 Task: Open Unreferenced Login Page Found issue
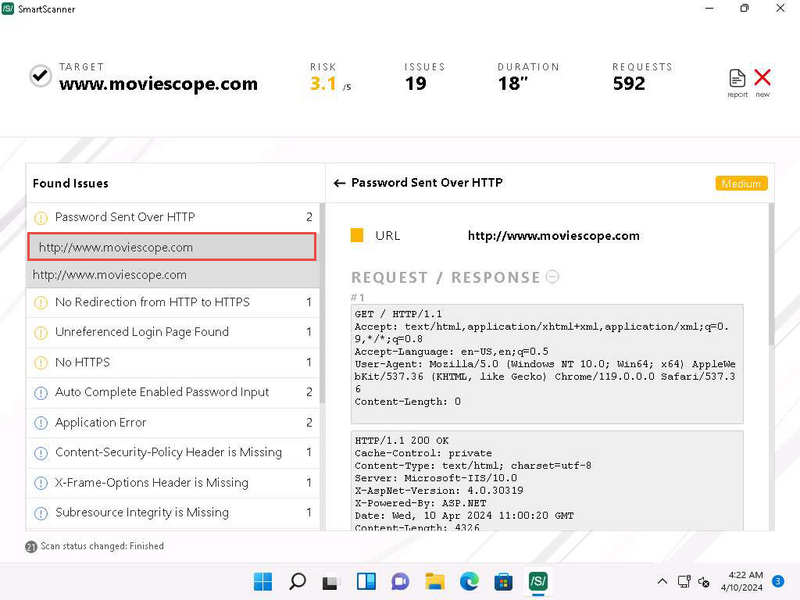[172, 332]
